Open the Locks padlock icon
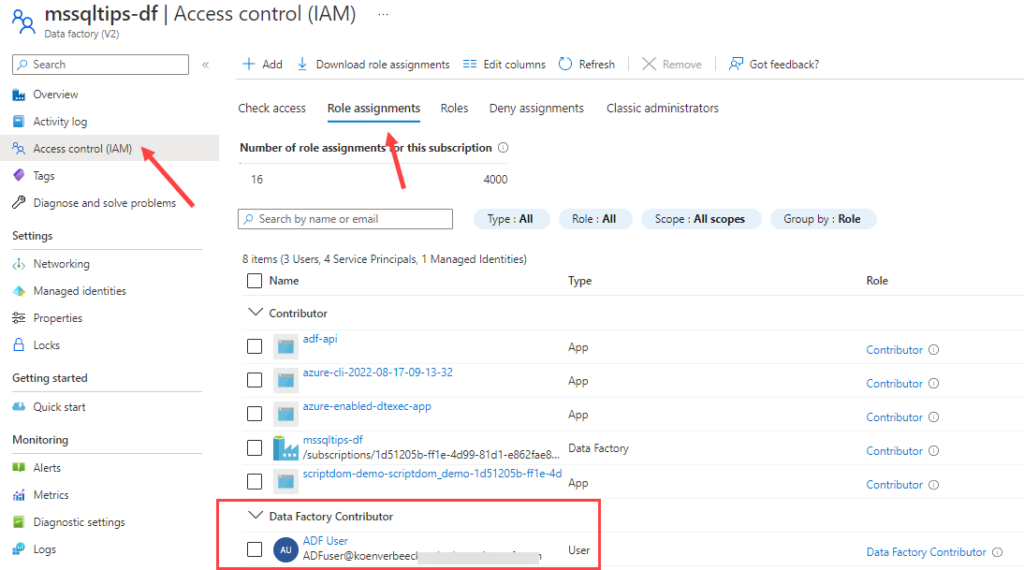The image size is (1024, 570). (x=19, y=345)
